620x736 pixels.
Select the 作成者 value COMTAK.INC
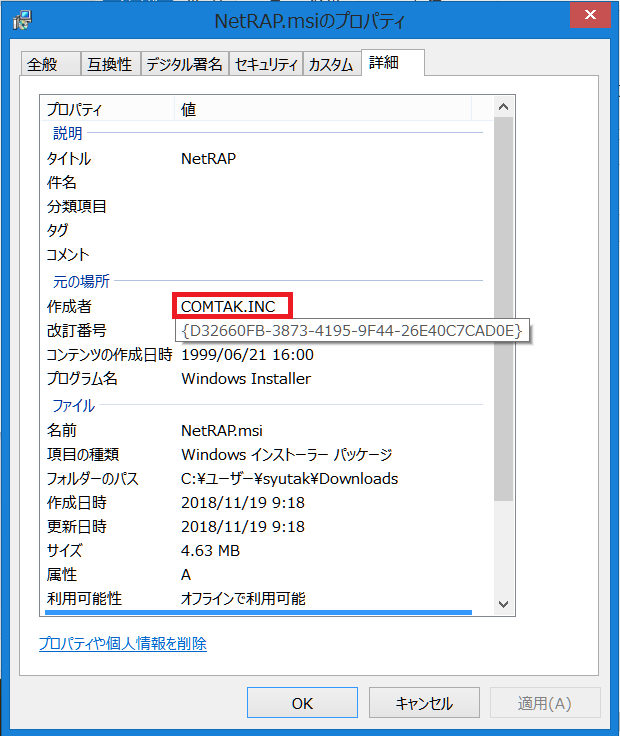(x=228, y=307)
